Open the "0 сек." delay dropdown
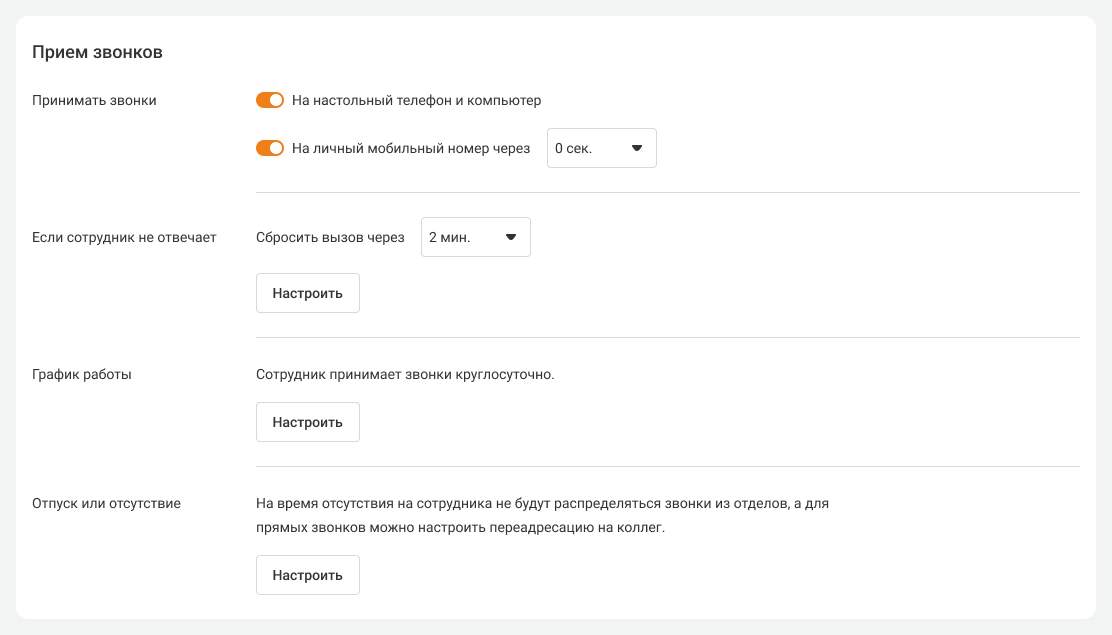Image resolution: width=1112 pixels, height=635 pixels. pos(600,148)
